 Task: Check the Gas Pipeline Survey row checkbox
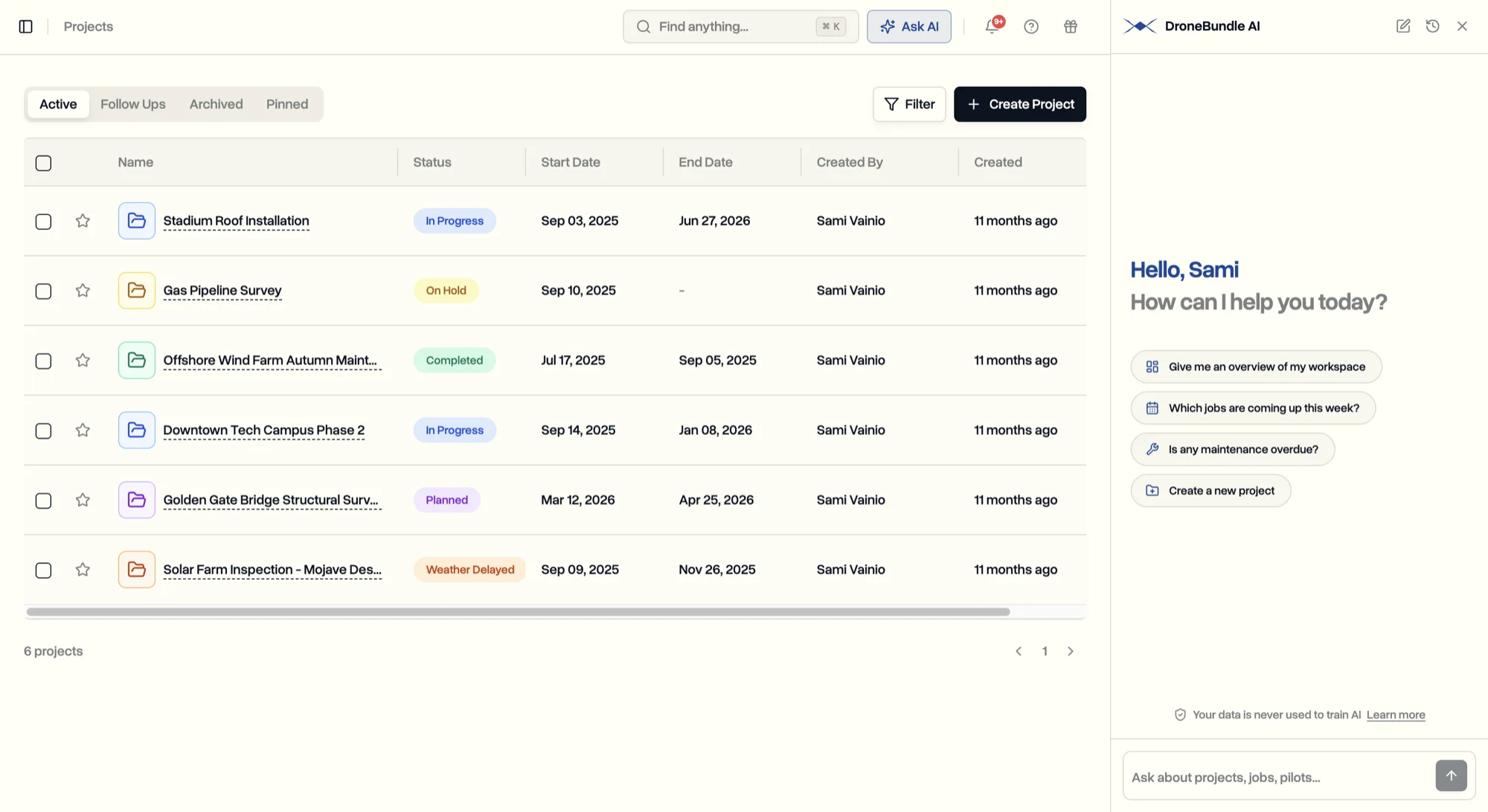(x=44, y=291)
